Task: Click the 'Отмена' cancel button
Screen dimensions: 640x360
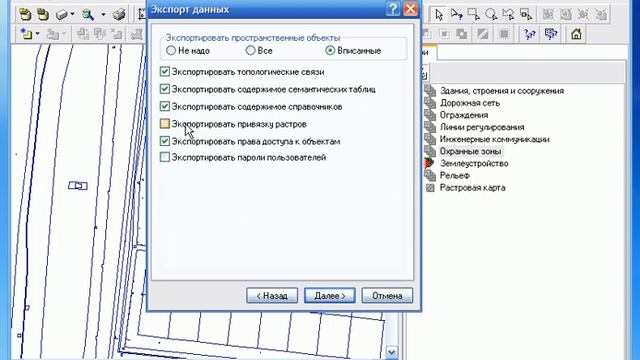Action: [387, 296]
